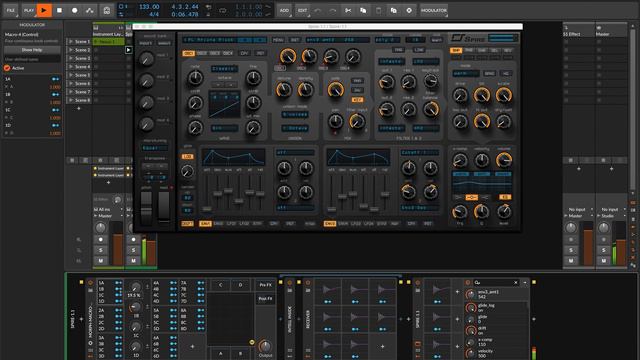The height and width of the screenshot is (360, 640).
Task: Open No input dropdown on Master track
Action: [x=611, y=209]
